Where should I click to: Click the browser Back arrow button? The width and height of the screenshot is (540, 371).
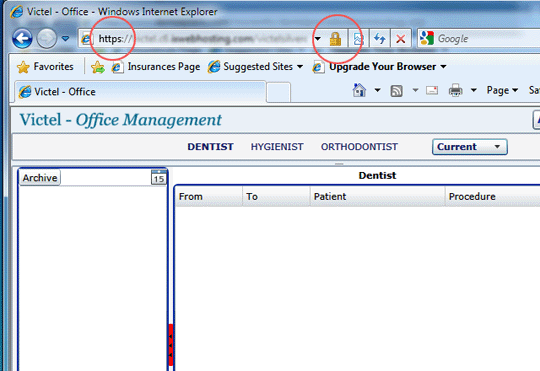pos(22,38)
